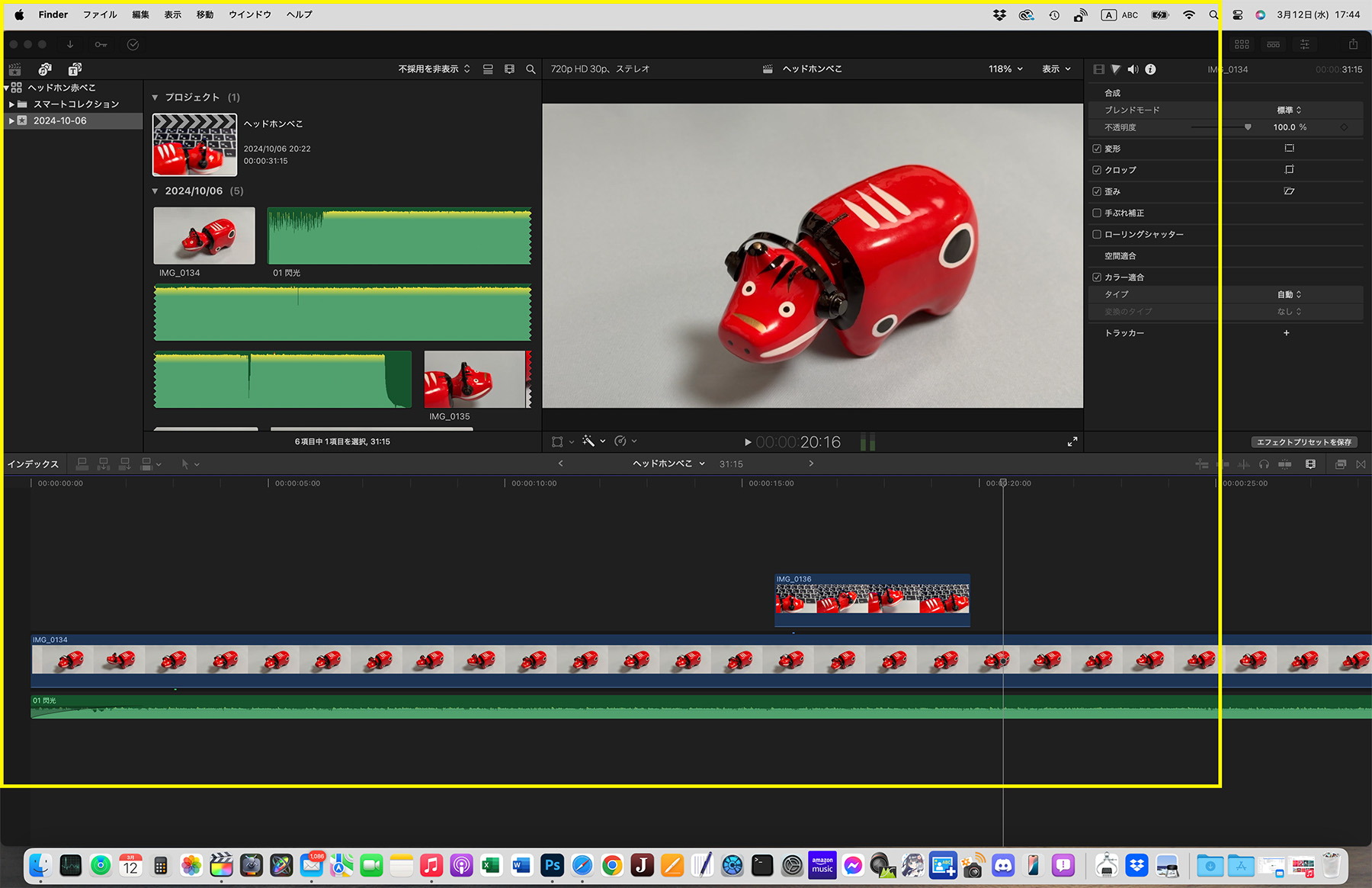Enable the ローリングシャッター checkbox
Screen dimensions: 1372x888
1097,235
